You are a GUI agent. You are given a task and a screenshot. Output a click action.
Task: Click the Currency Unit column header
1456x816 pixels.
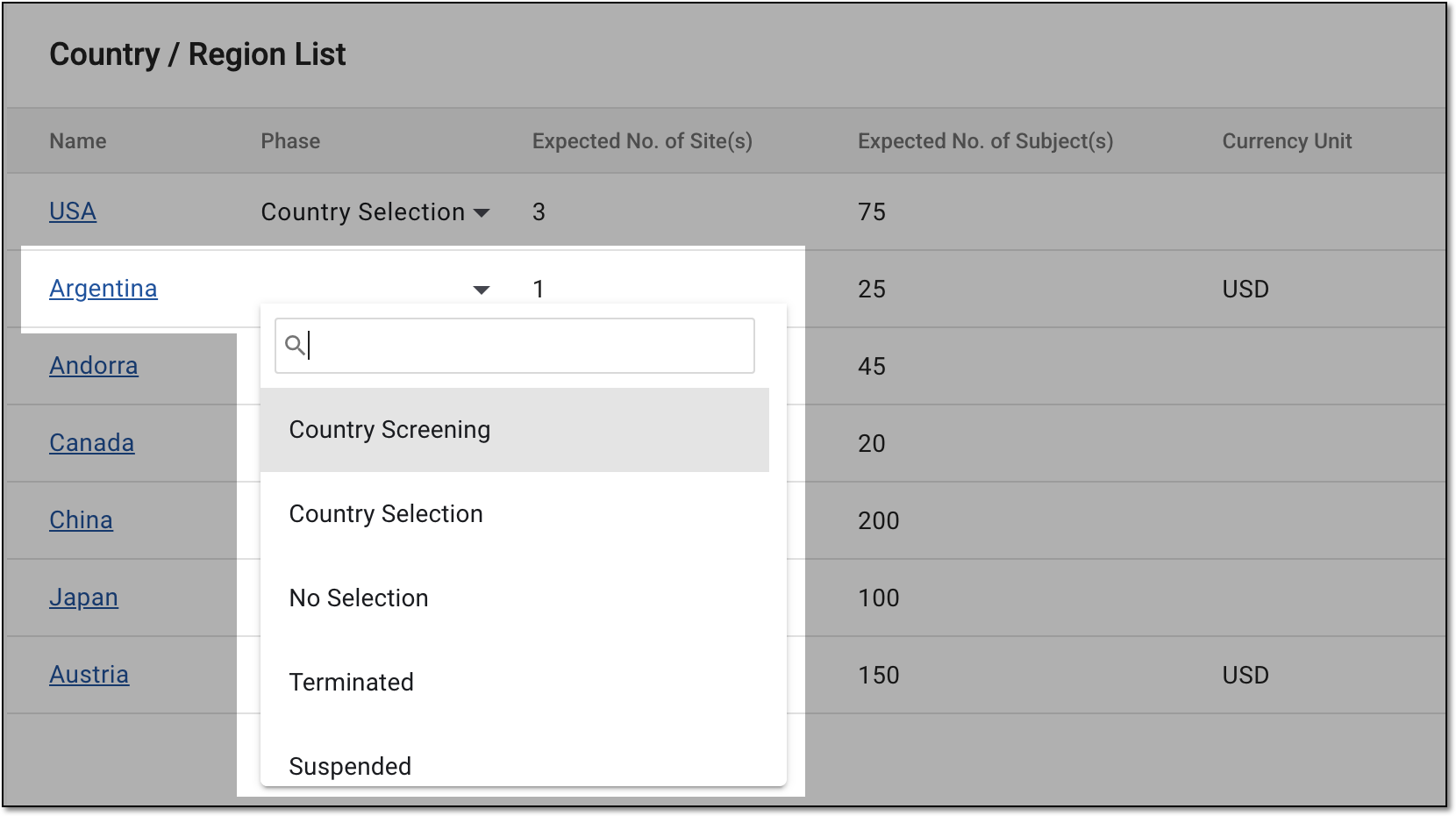pos(1287,141)
